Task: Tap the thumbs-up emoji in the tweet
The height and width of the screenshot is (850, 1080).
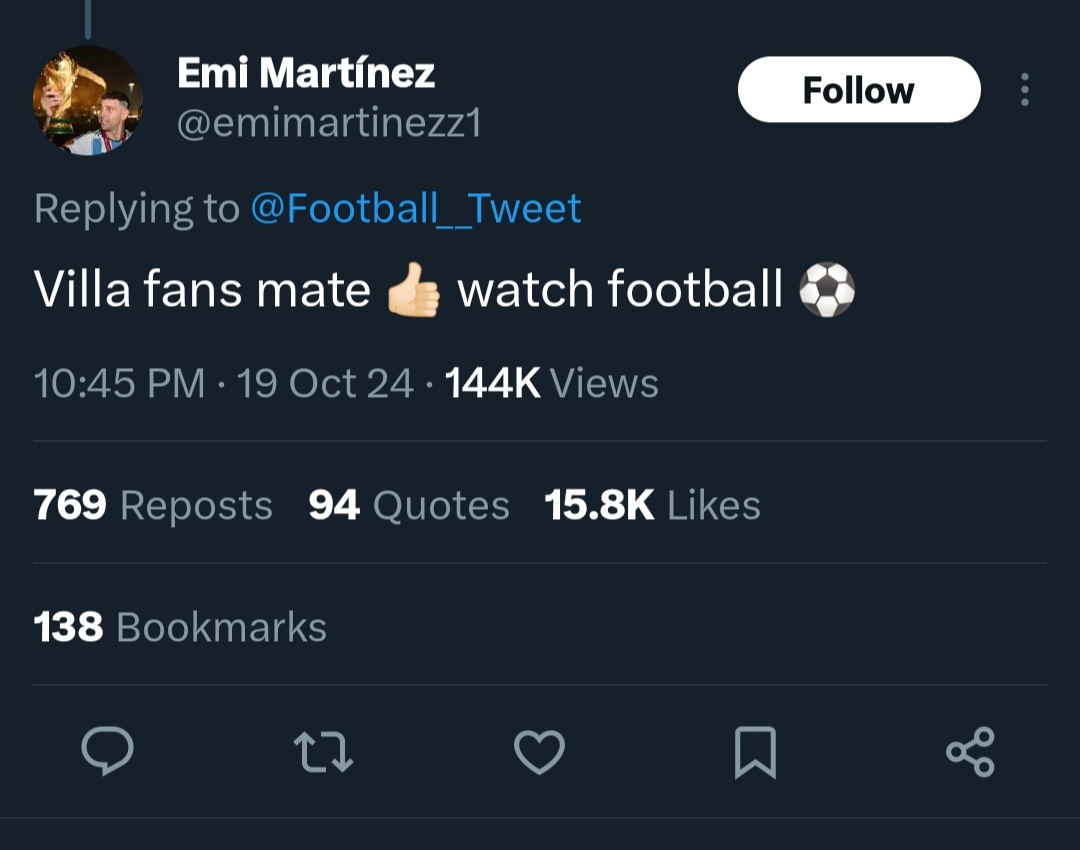Action: [413, 289]
